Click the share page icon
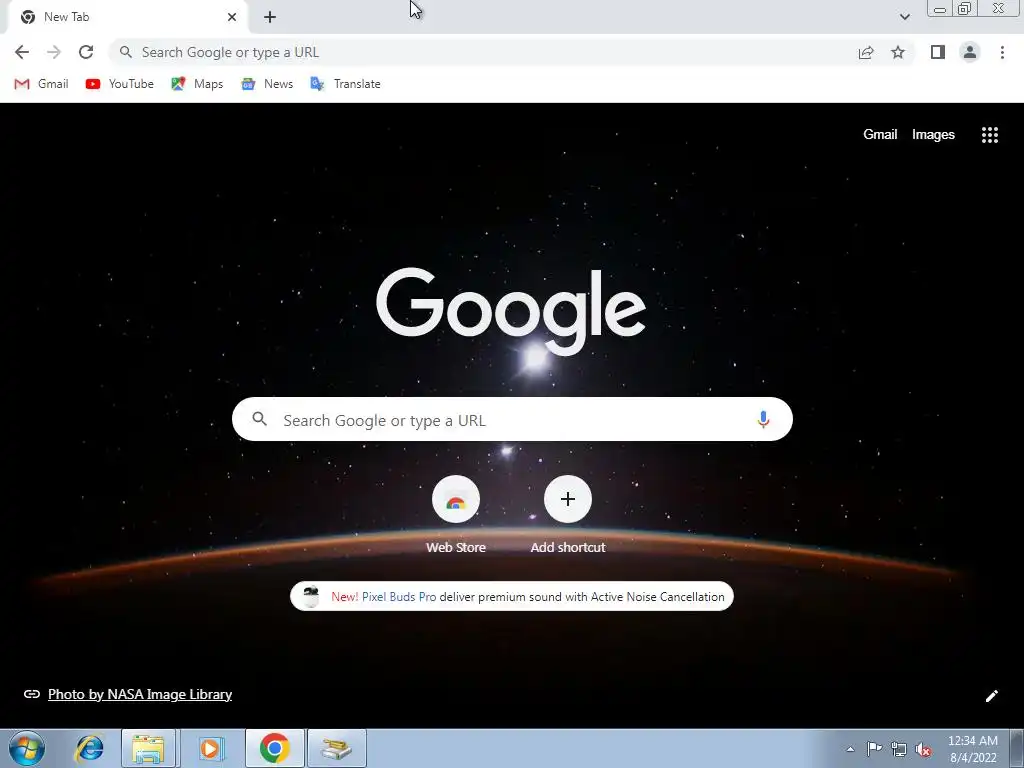 click(x=866, y=52)
